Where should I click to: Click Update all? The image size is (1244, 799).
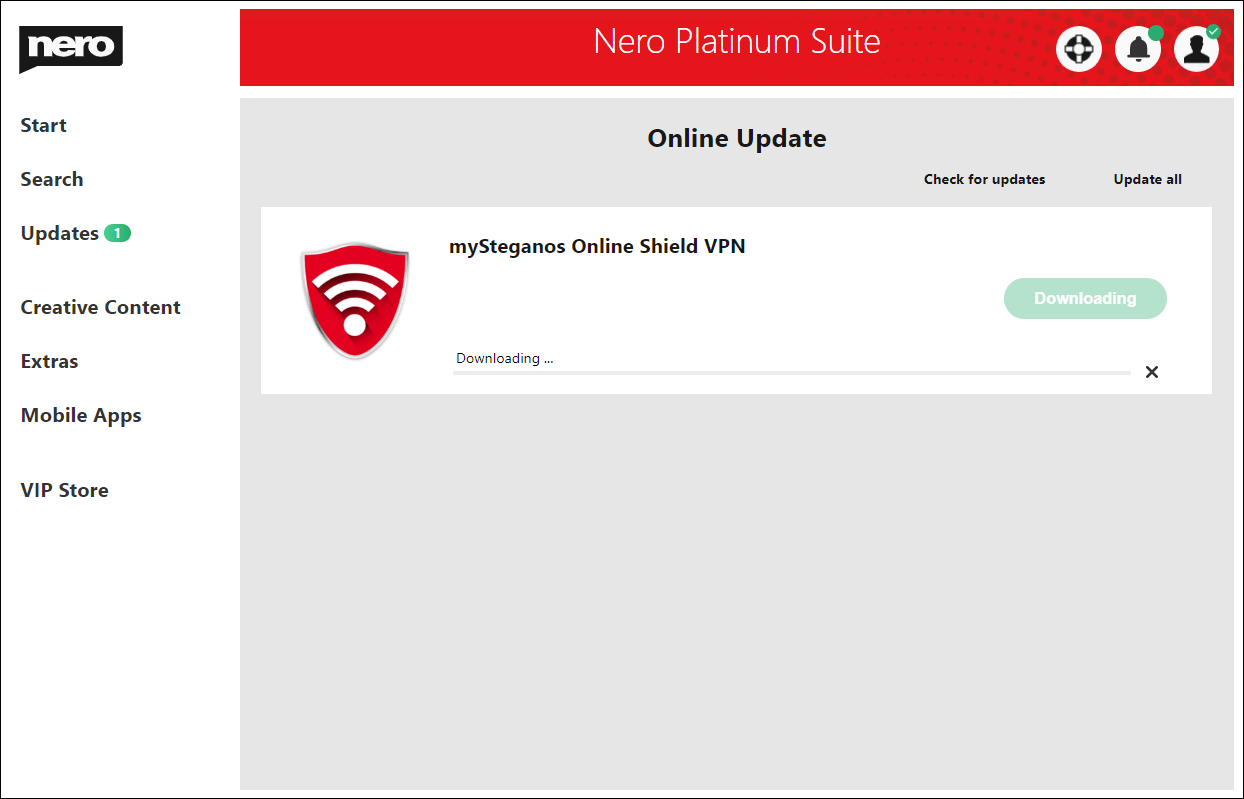click(1147, 179)
